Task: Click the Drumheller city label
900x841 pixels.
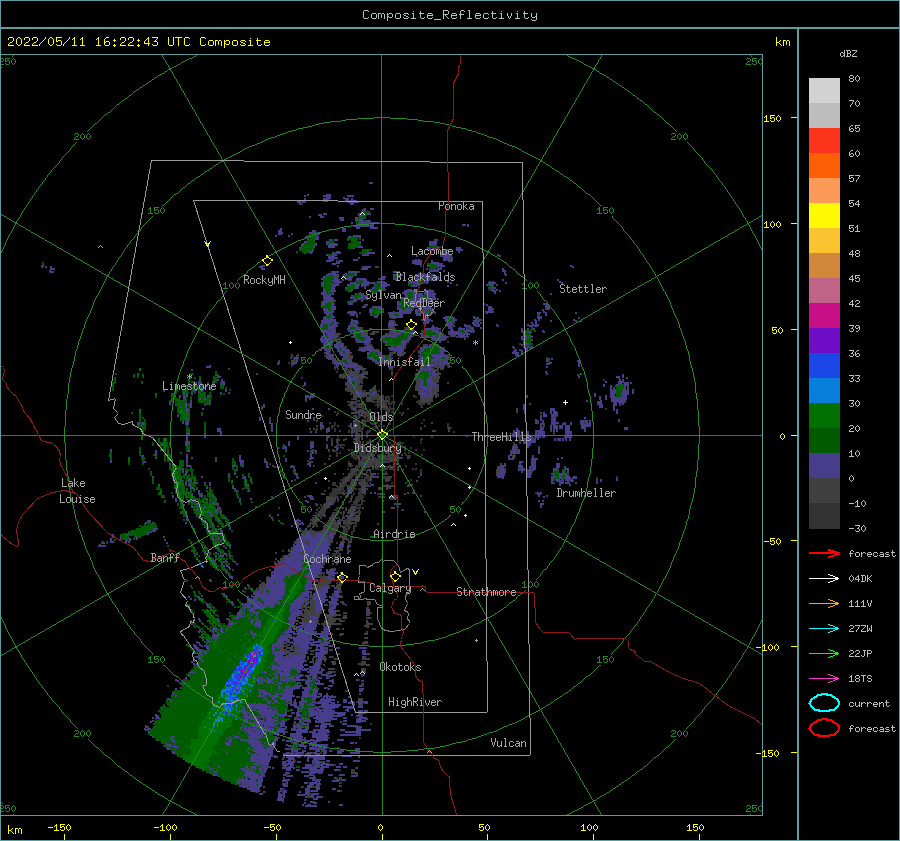Action: (586, 493)
